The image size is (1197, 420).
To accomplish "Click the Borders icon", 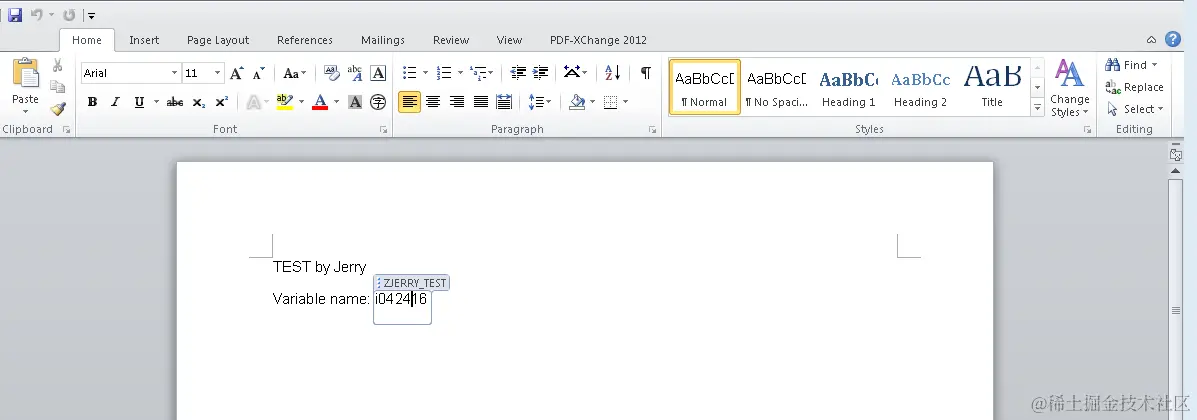I will (x=611, y=102).
